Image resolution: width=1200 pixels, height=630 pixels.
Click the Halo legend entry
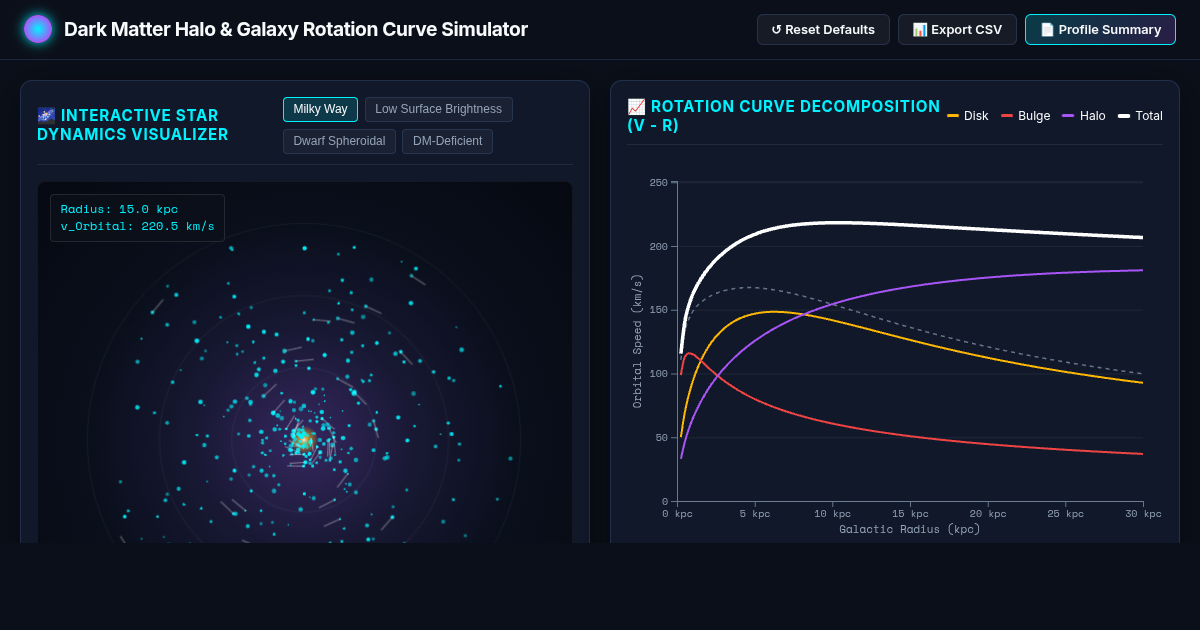(x=1083, y=116)
